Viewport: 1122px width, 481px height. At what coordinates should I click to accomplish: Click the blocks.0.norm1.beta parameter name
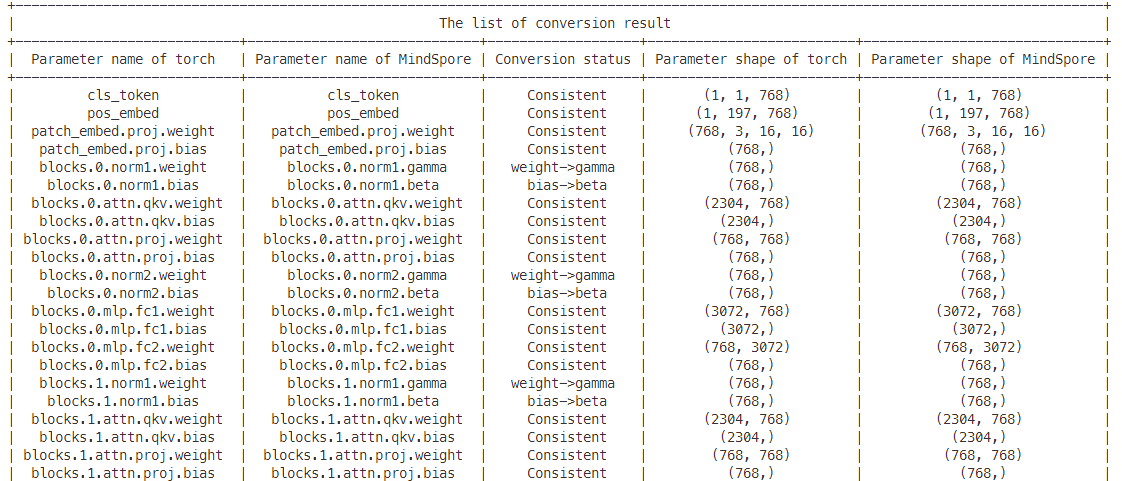363,185
